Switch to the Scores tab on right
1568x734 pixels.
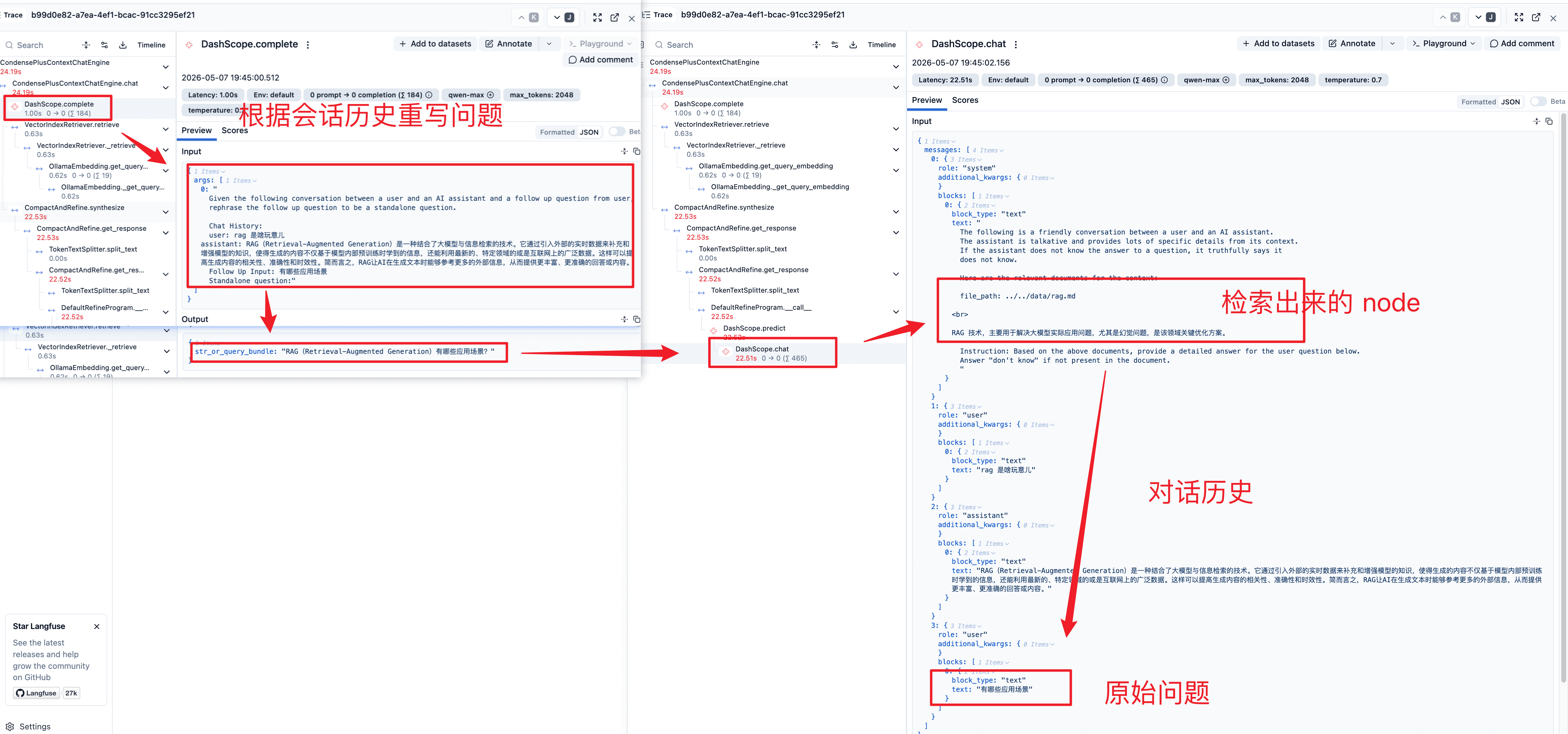[965, 100]
